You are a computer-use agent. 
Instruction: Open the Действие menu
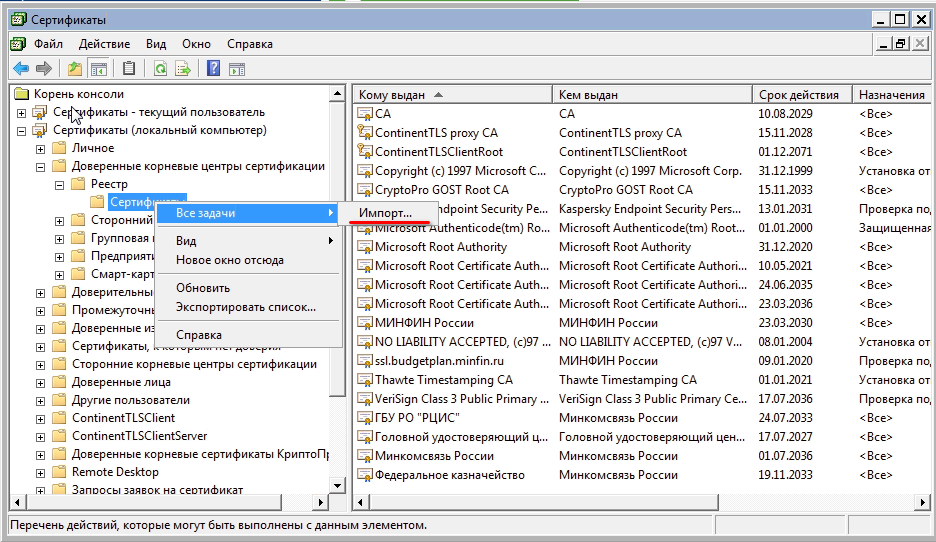click(104, 44)
